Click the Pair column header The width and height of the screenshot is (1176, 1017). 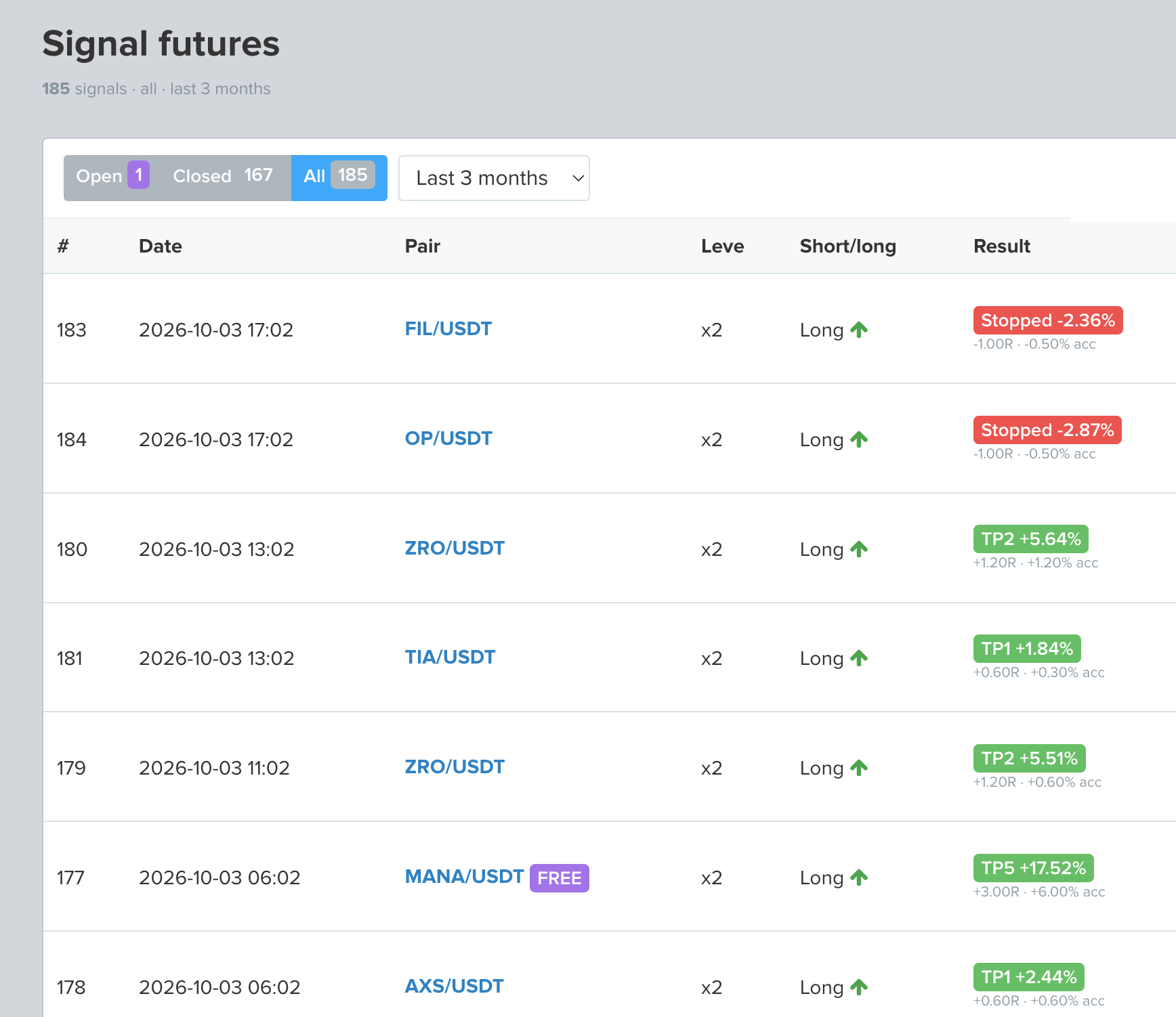tap(423, 246)
